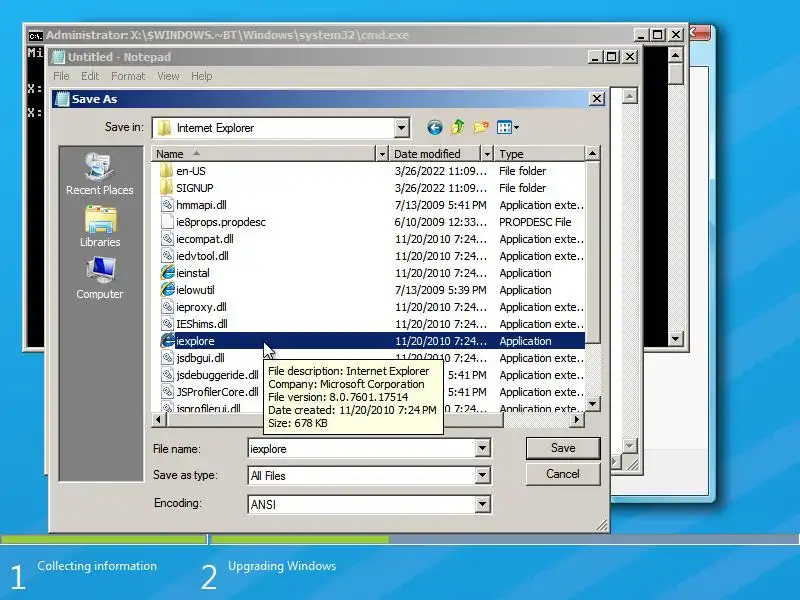Close the Save As dialog
Screen dimensions: 800x600
pyautogui.click(x=596, y=99)
